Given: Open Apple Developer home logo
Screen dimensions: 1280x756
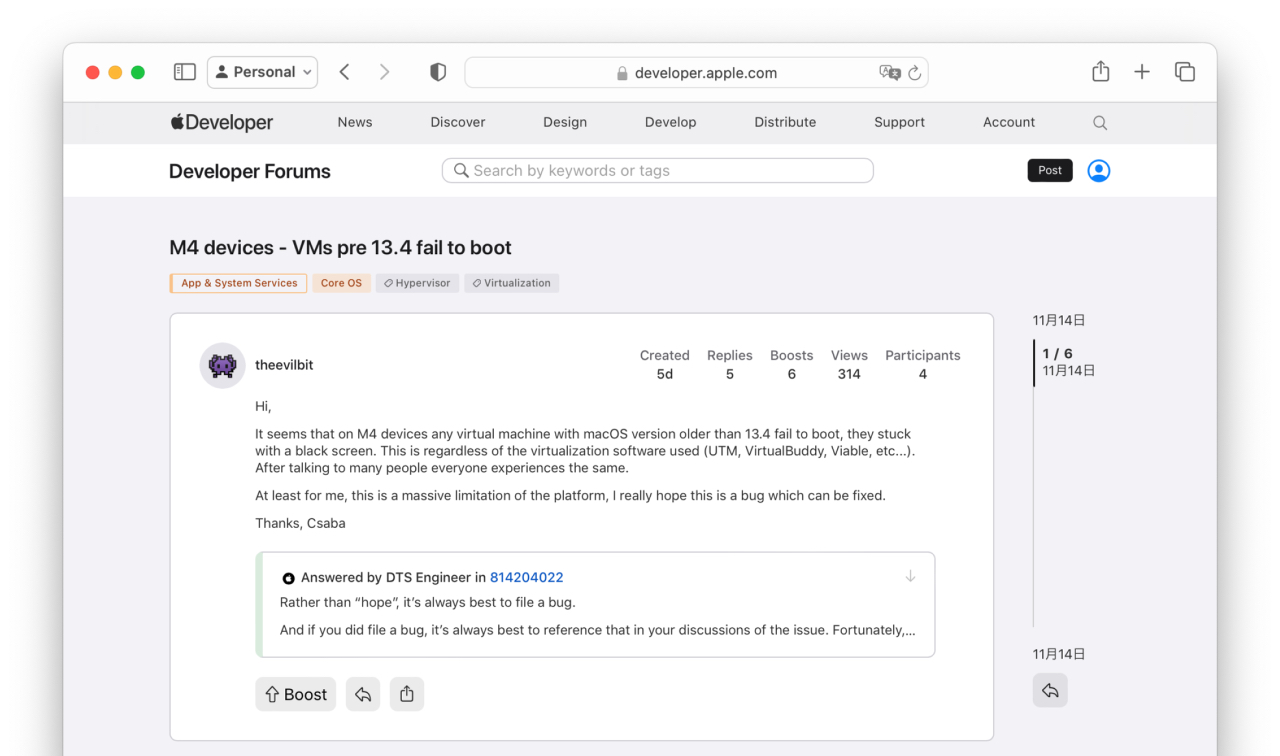Looking at the screenshot, I should [x=221, y=122].
